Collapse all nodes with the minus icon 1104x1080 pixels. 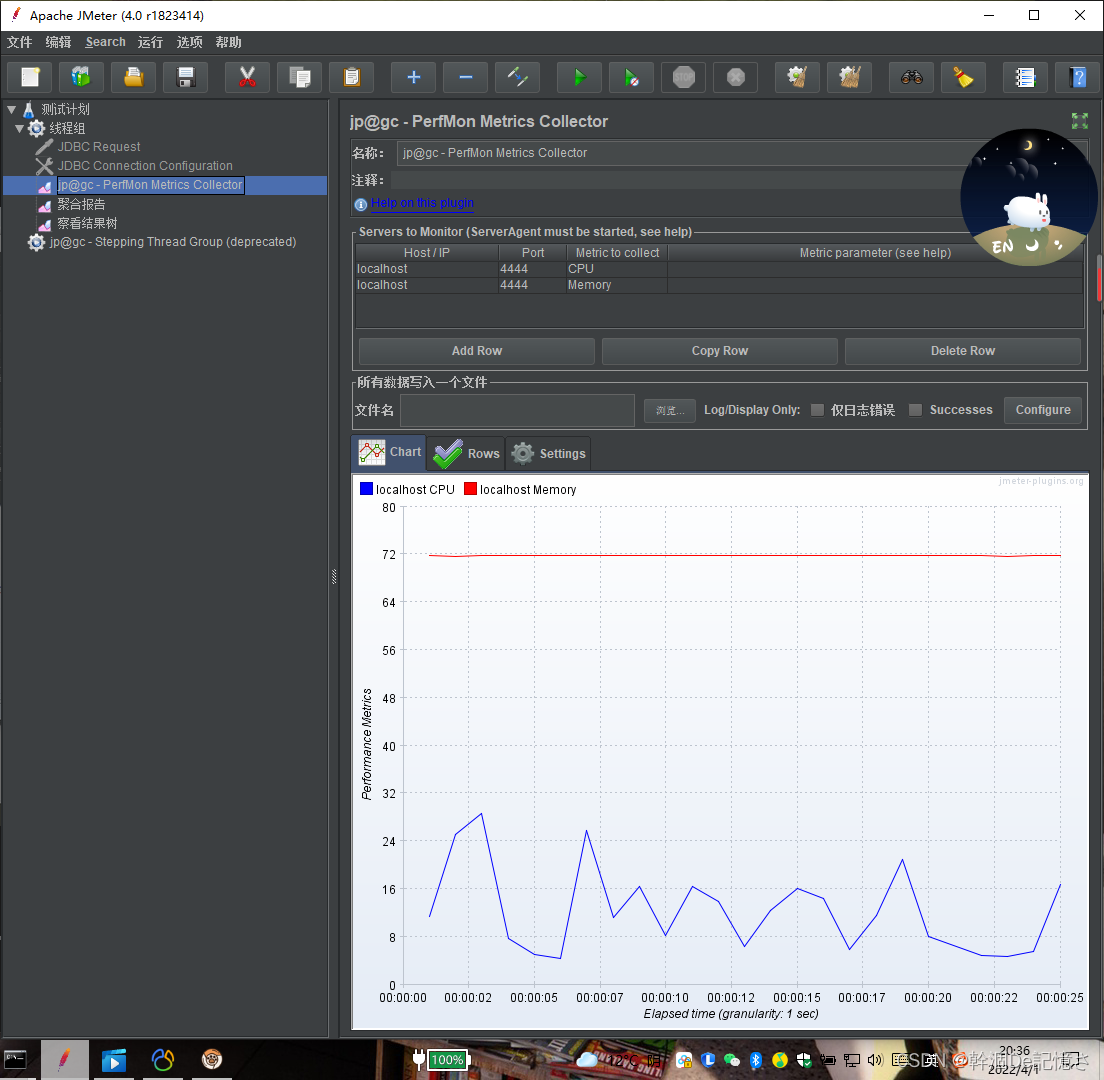click(465, 77)
